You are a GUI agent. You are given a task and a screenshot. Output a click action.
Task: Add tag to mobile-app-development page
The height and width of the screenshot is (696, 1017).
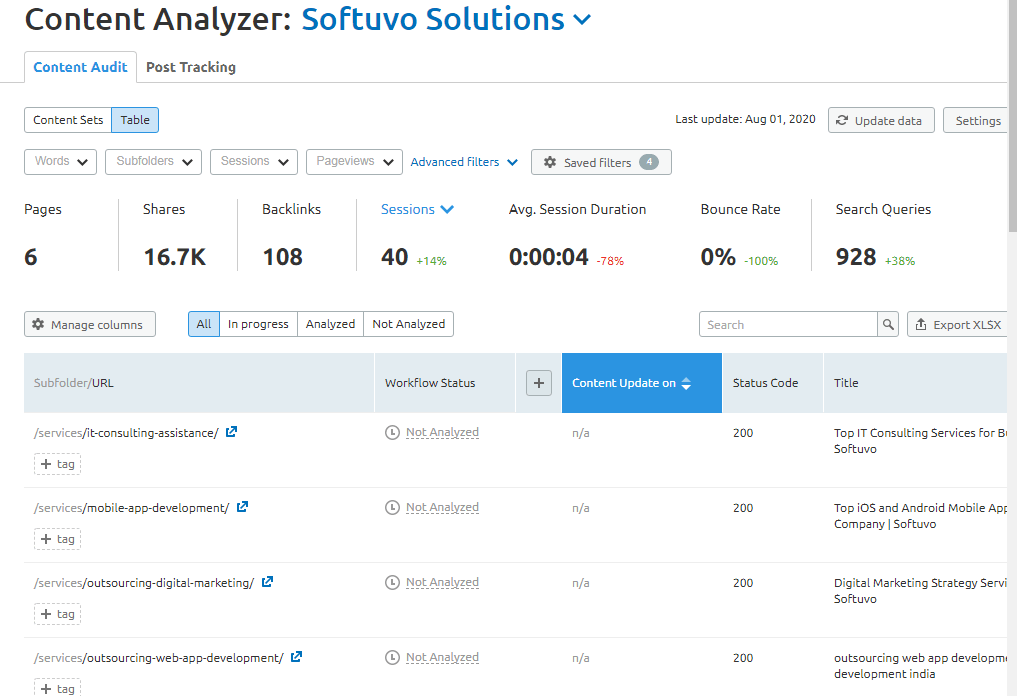pos(57,539)
